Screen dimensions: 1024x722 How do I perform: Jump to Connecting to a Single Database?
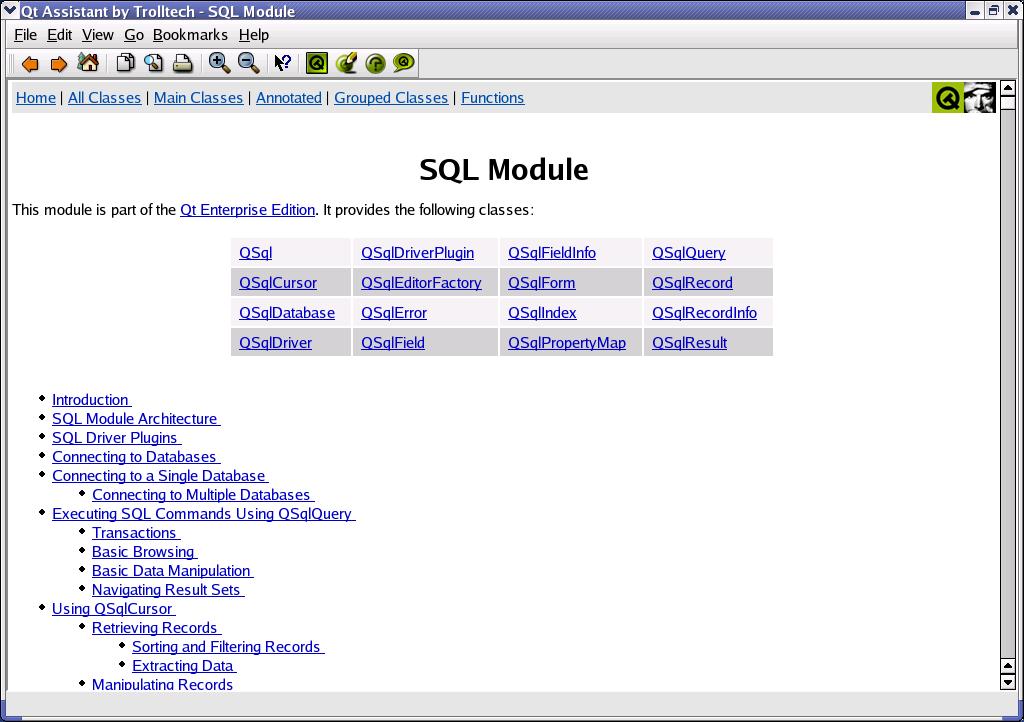[x=160, y=475]
